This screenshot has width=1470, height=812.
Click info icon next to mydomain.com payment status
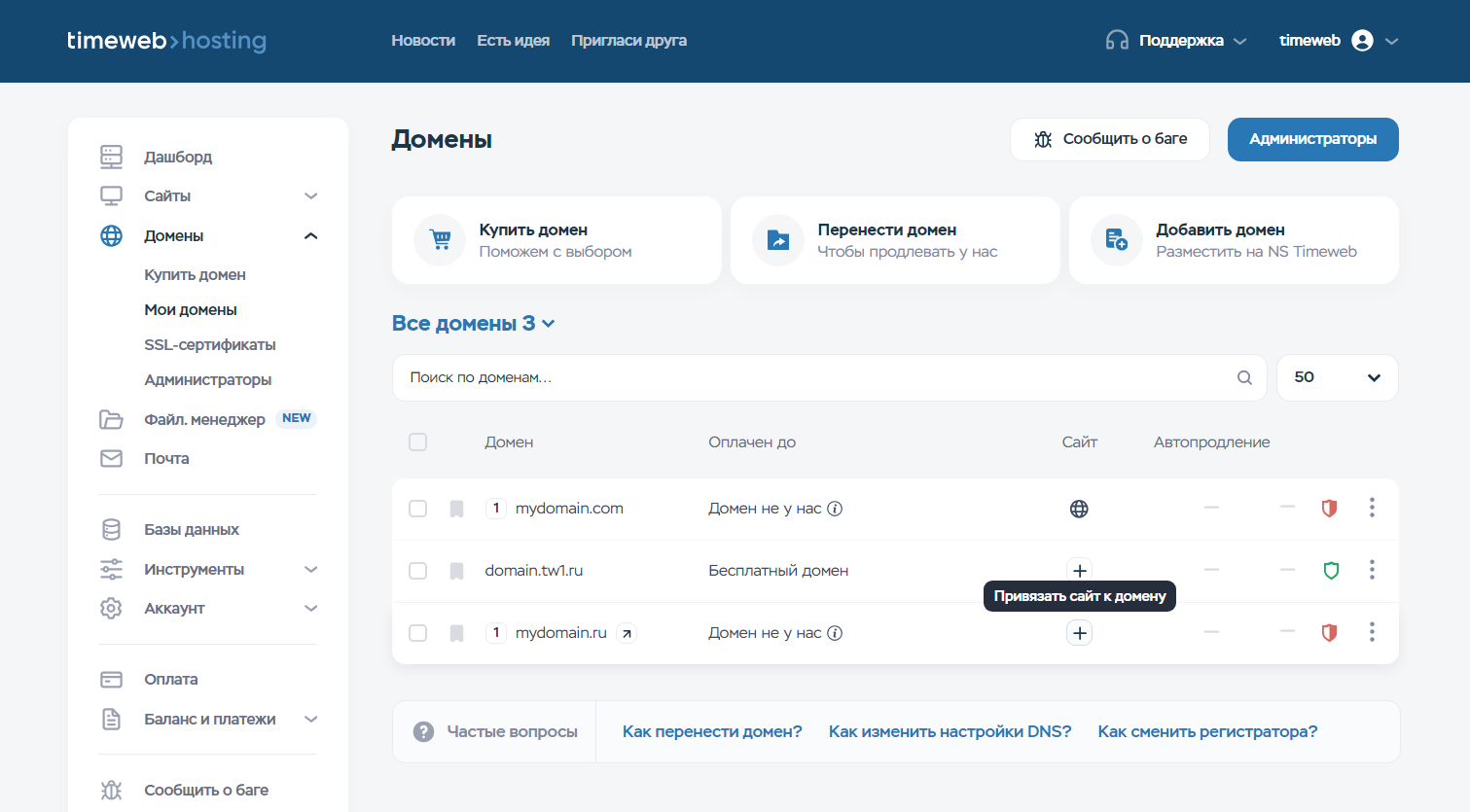click(x=835, y=509)
